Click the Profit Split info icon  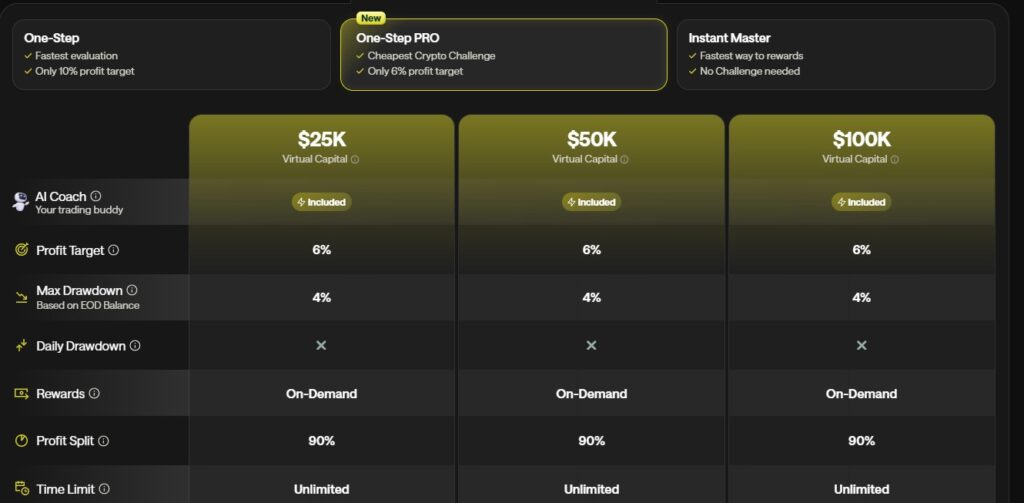pyautogui.click(x=103, y=441)
